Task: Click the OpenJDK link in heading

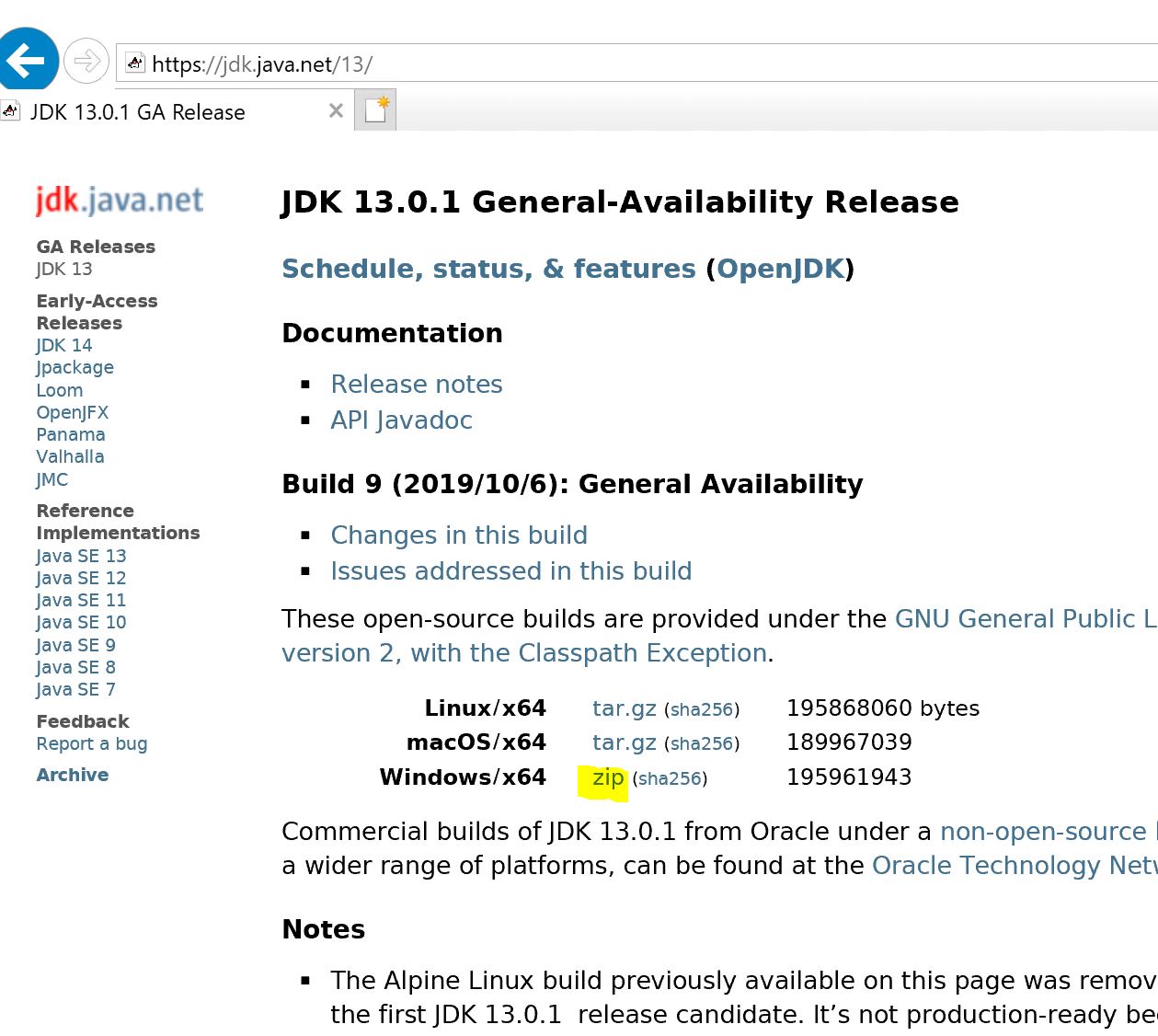Action: tap(781, 269)
